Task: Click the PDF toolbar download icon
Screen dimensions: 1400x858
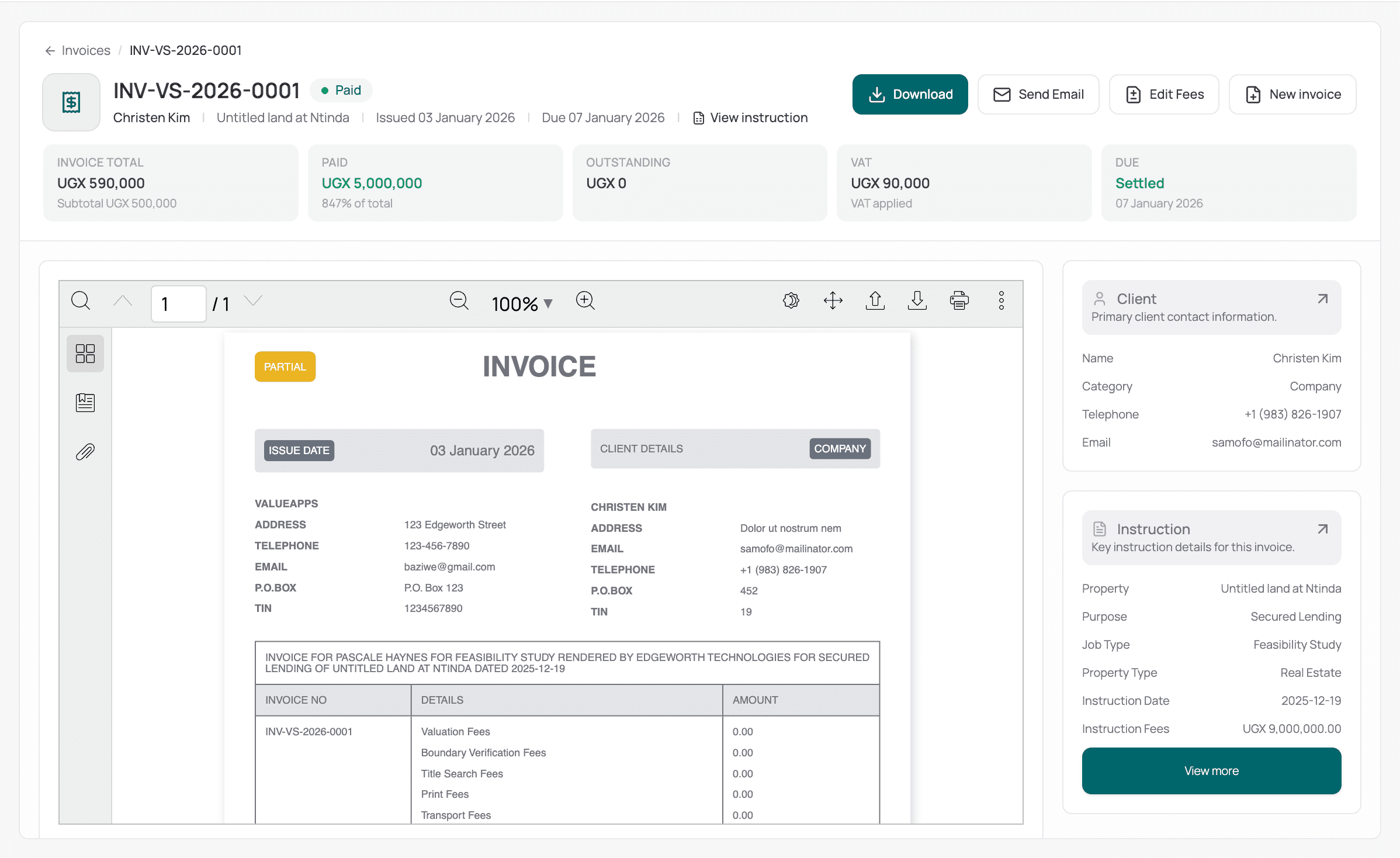Action: pos(917,301)
